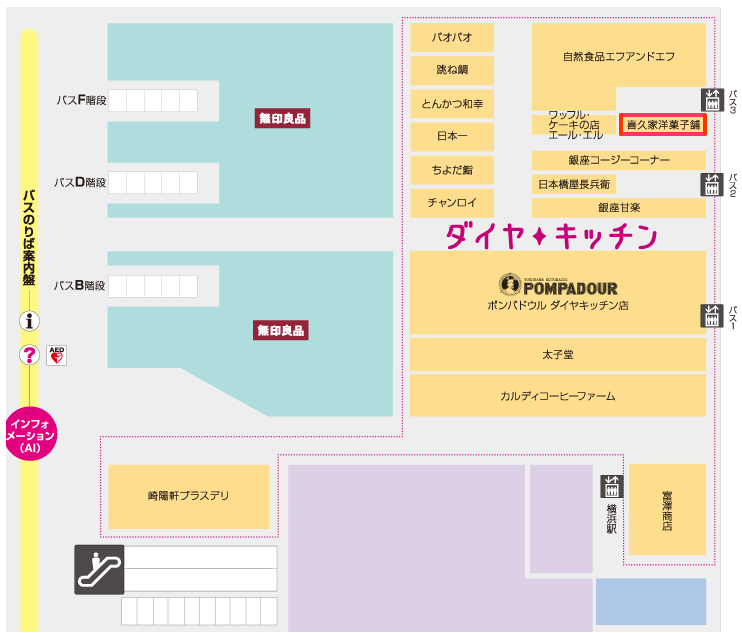Click the pink インフォメーション(AI) circle
742x633 pixels.
[x=30, y=432]
